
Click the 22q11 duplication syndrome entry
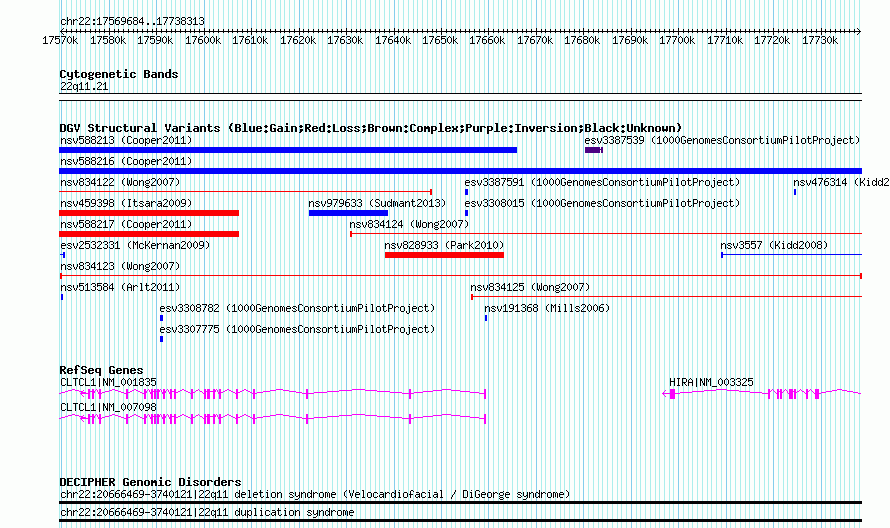(x=207, y=513)
